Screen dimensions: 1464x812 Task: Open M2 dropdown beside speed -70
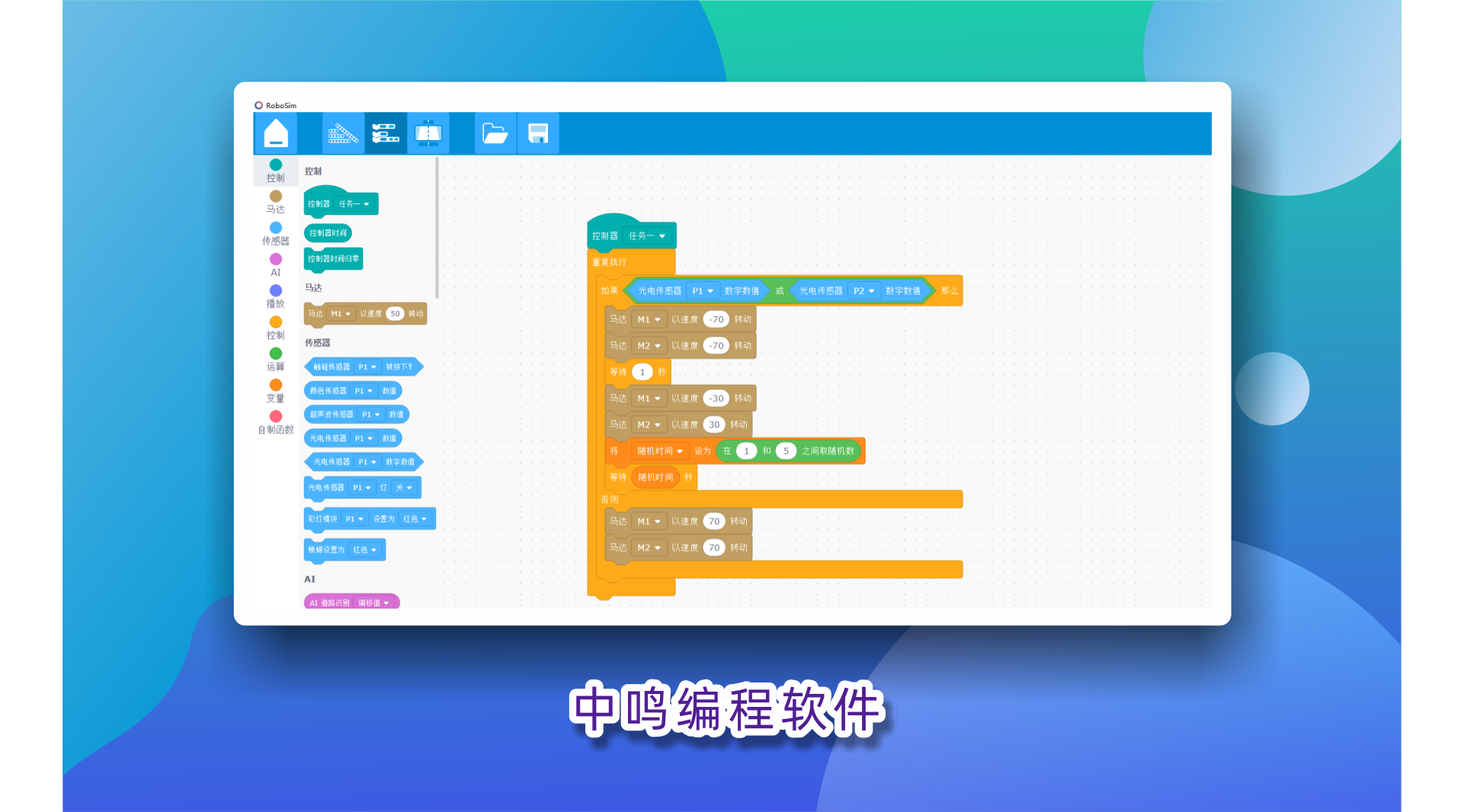tap(649, 346)
